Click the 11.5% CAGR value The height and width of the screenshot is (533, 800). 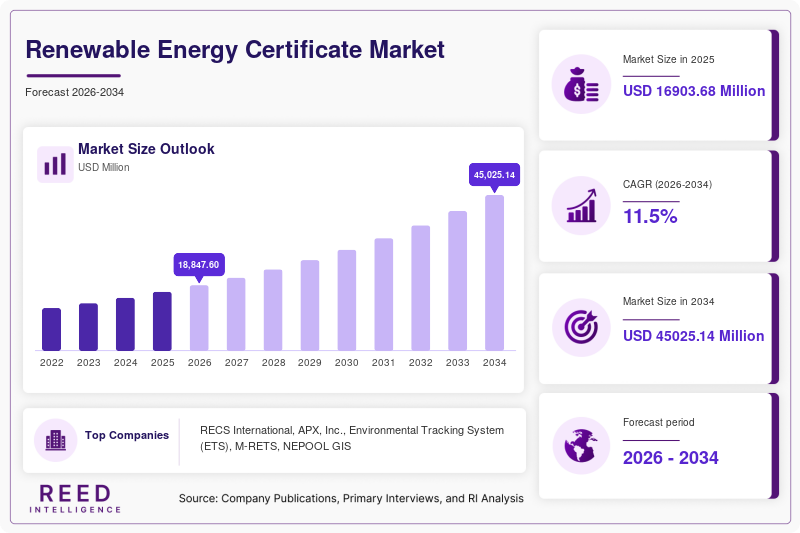[x=650, y=216]
